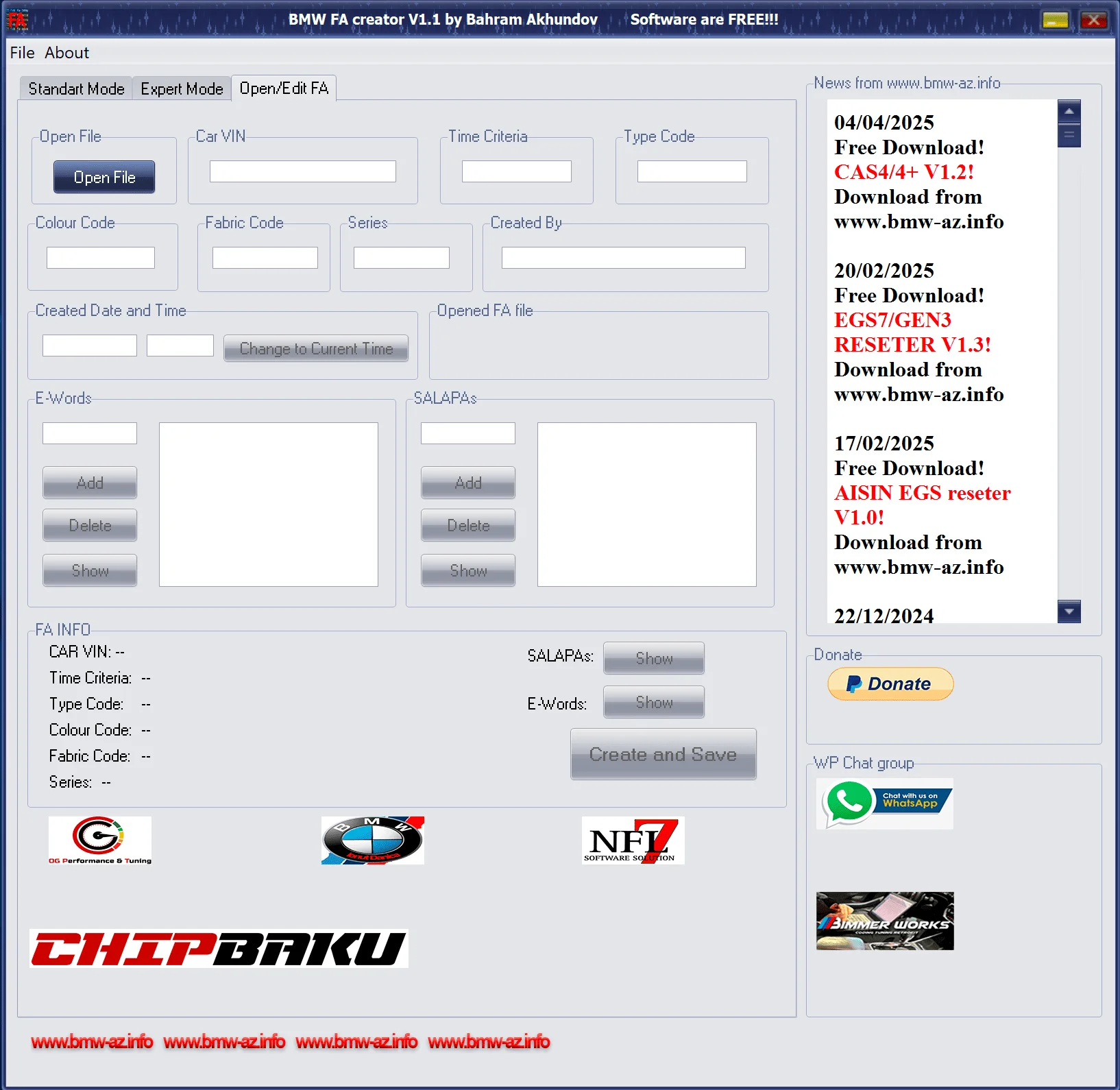Image resolution: width=1120 pixels, height=1090 pixels.
Task: Click the OG Performance & Tuning logo
Action: [100, 840]
